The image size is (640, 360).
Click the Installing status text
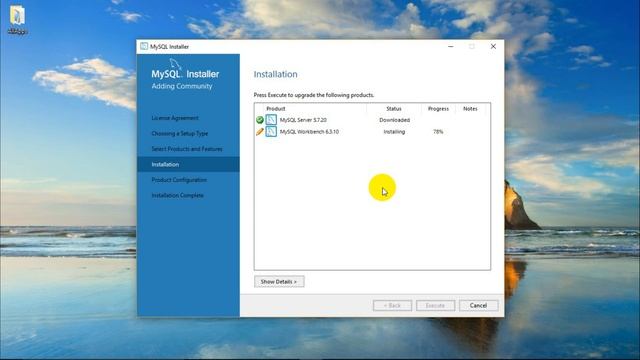[x=394, y=132]
